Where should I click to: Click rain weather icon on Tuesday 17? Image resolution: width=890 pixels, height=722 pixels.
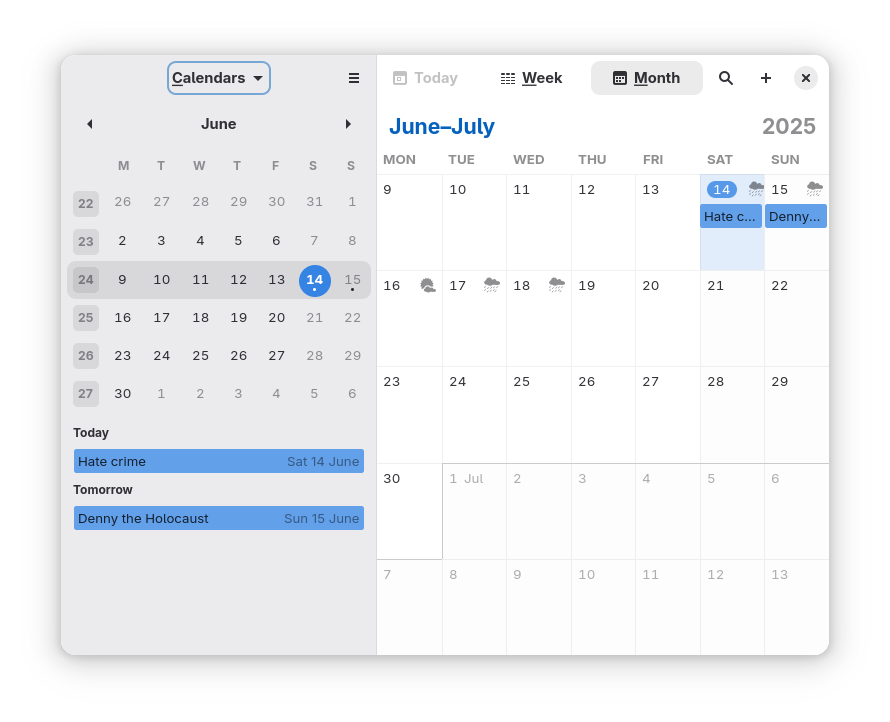[492, 285]
